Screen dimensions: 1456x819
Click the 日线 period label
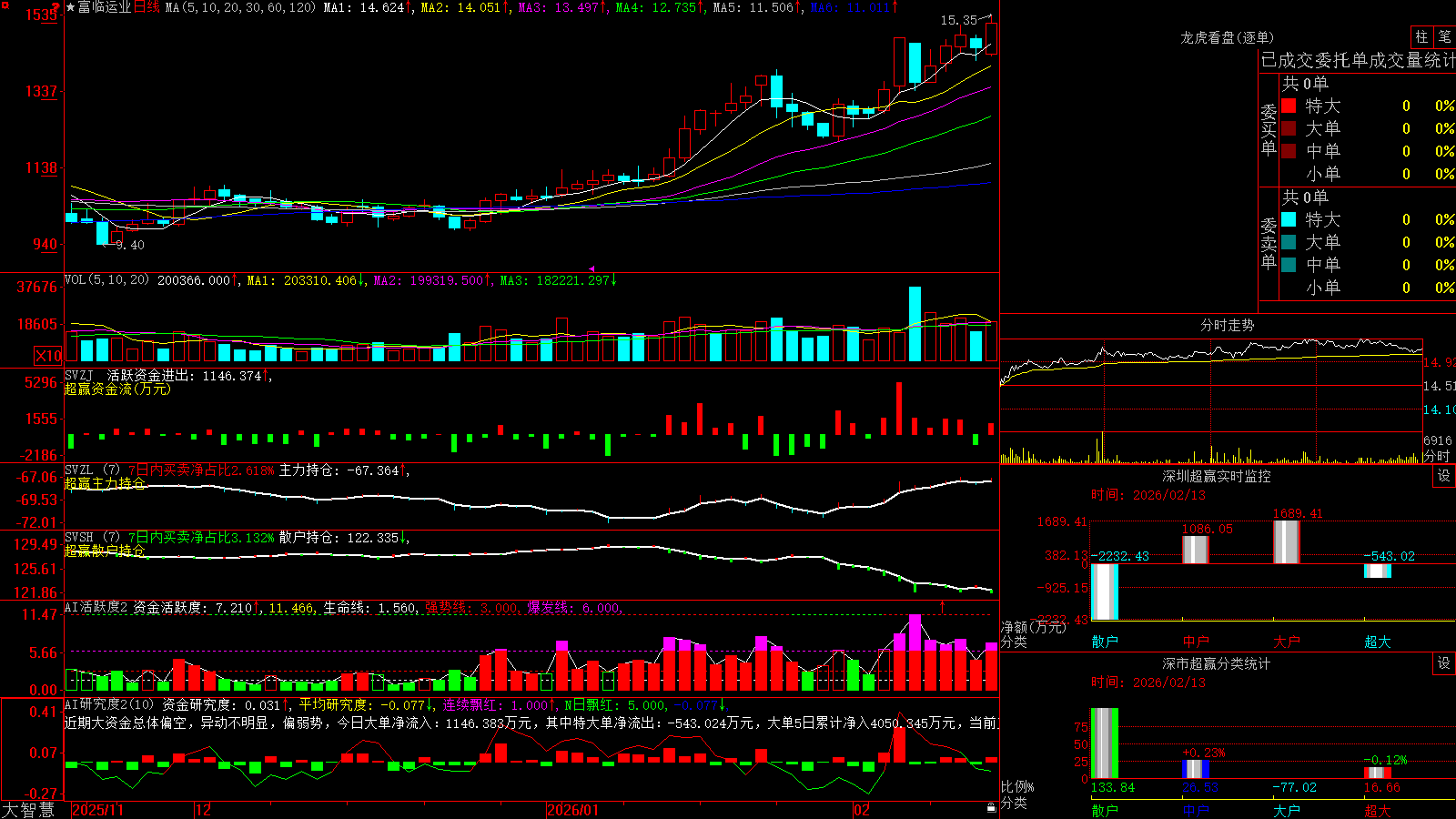point(147,7)
